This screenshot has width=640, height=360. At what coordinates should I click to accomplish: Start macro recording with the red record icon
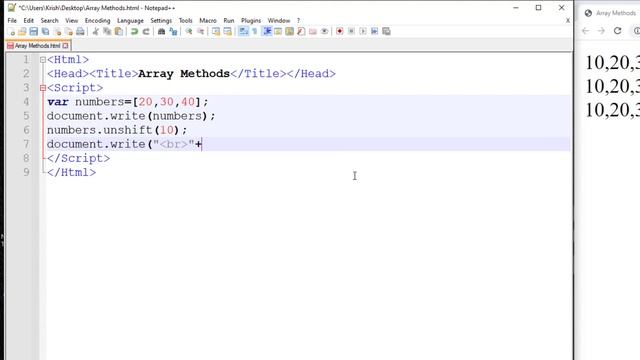coord(340,31)
